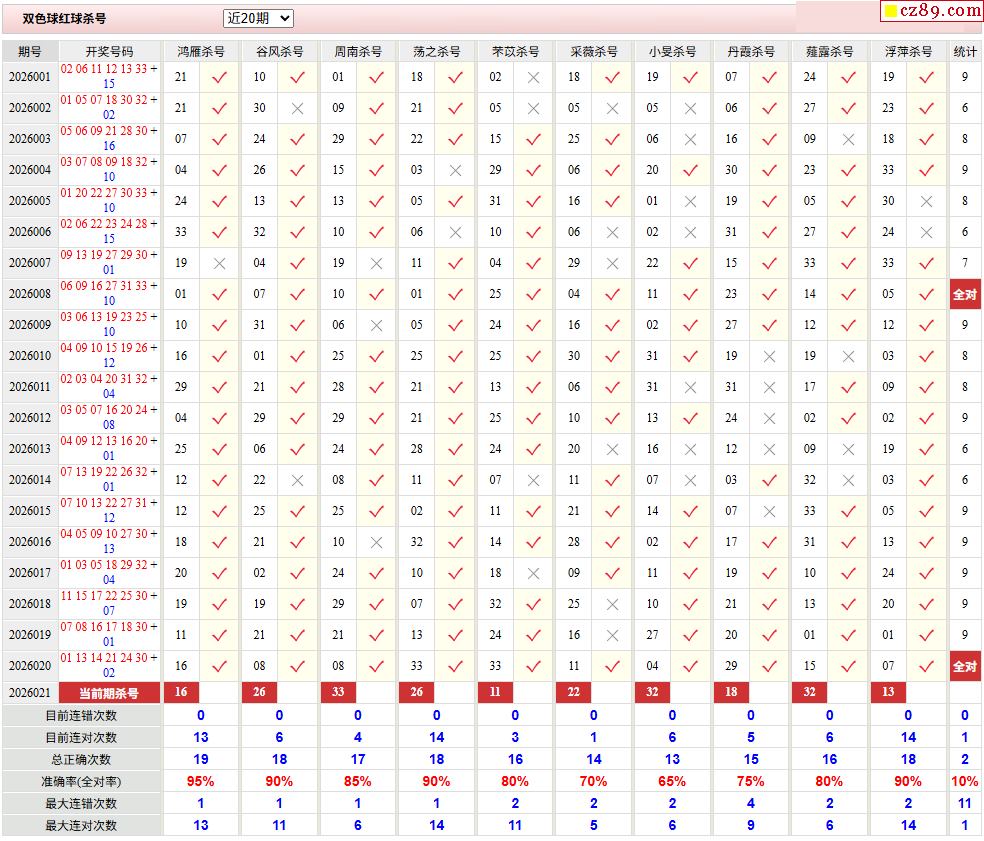
Task: Click the cross mark for 2026009 under 周南杀号
Action: [376, 325]
